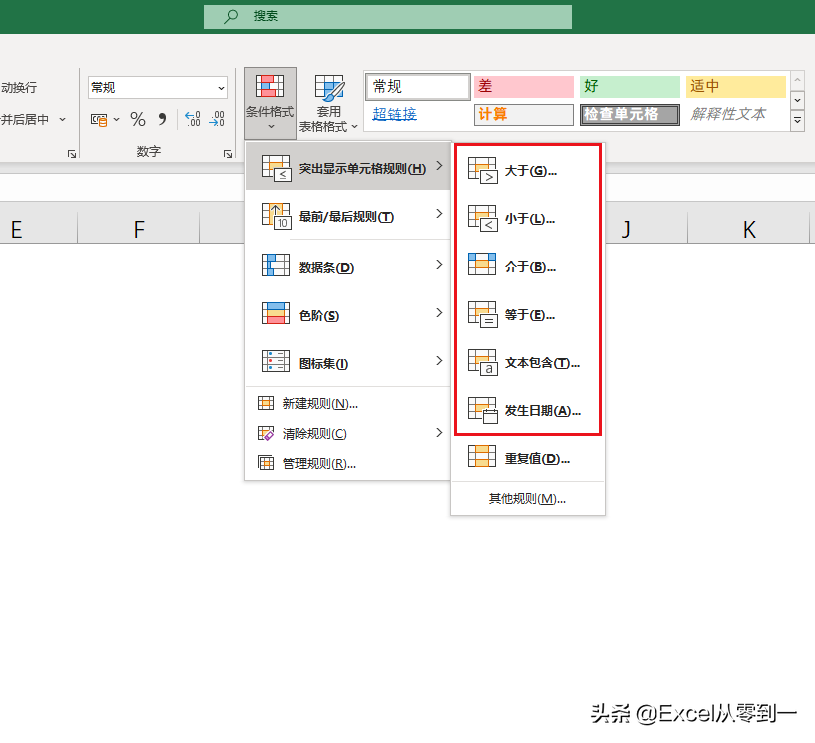Expand the 最前/最后规则 submenu
The width and height of the screenshot is (815, 743).
coord(345,216)
